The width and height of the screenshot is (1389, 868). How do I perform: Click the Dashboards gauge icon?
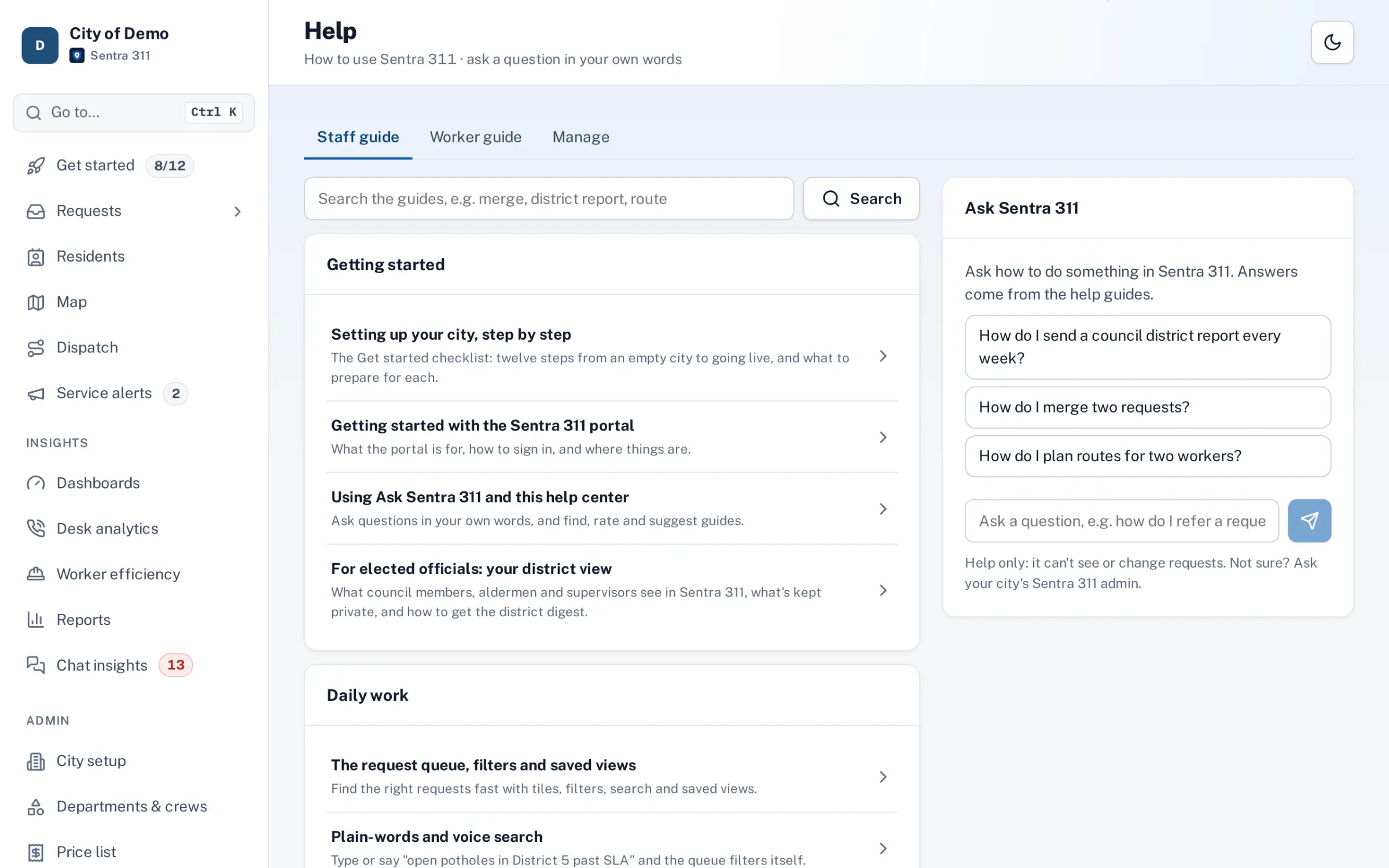[36, 483]
